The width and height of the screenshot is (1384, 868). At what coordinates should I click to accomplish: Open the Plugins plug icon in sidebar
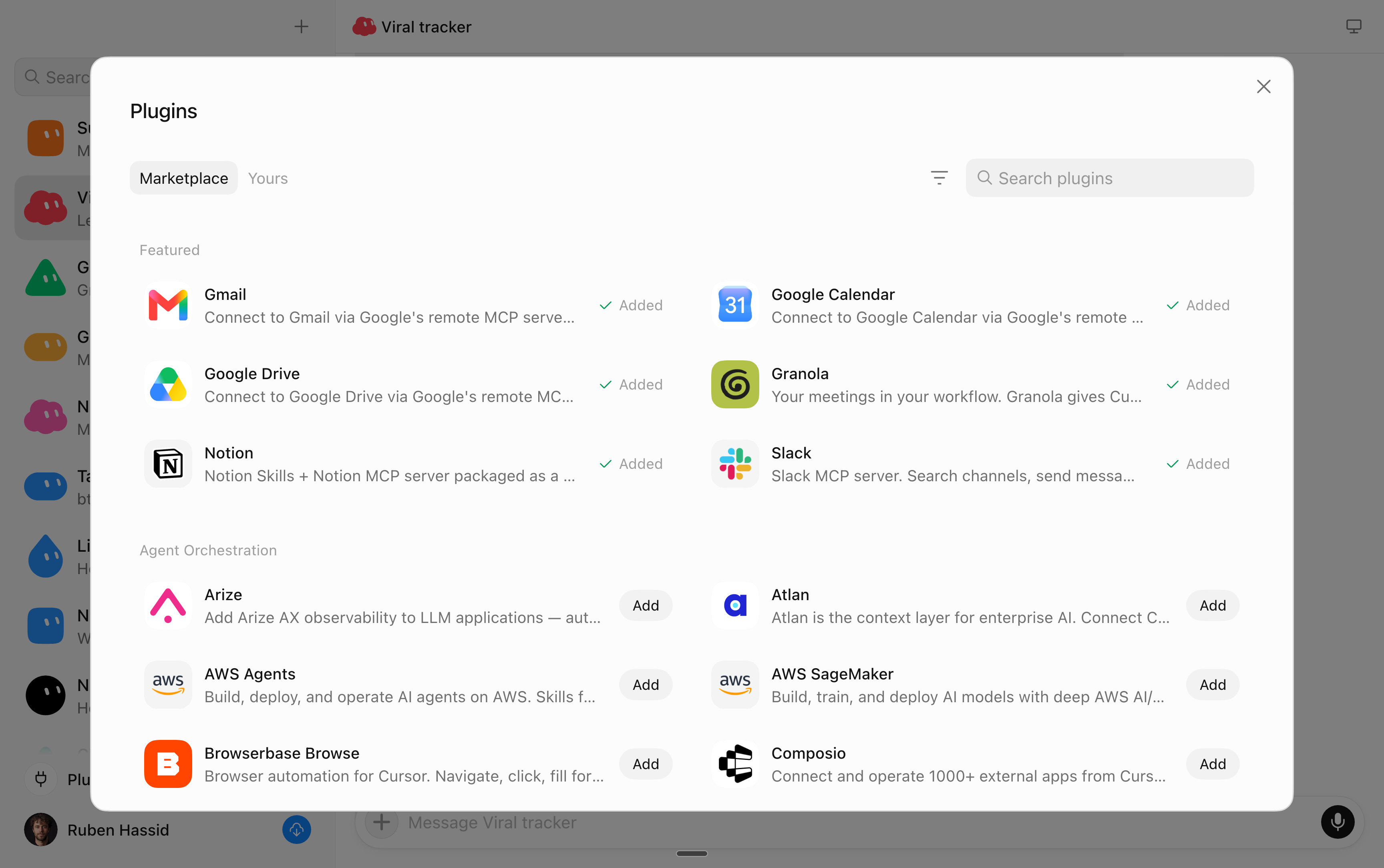[x=41, y=778]
